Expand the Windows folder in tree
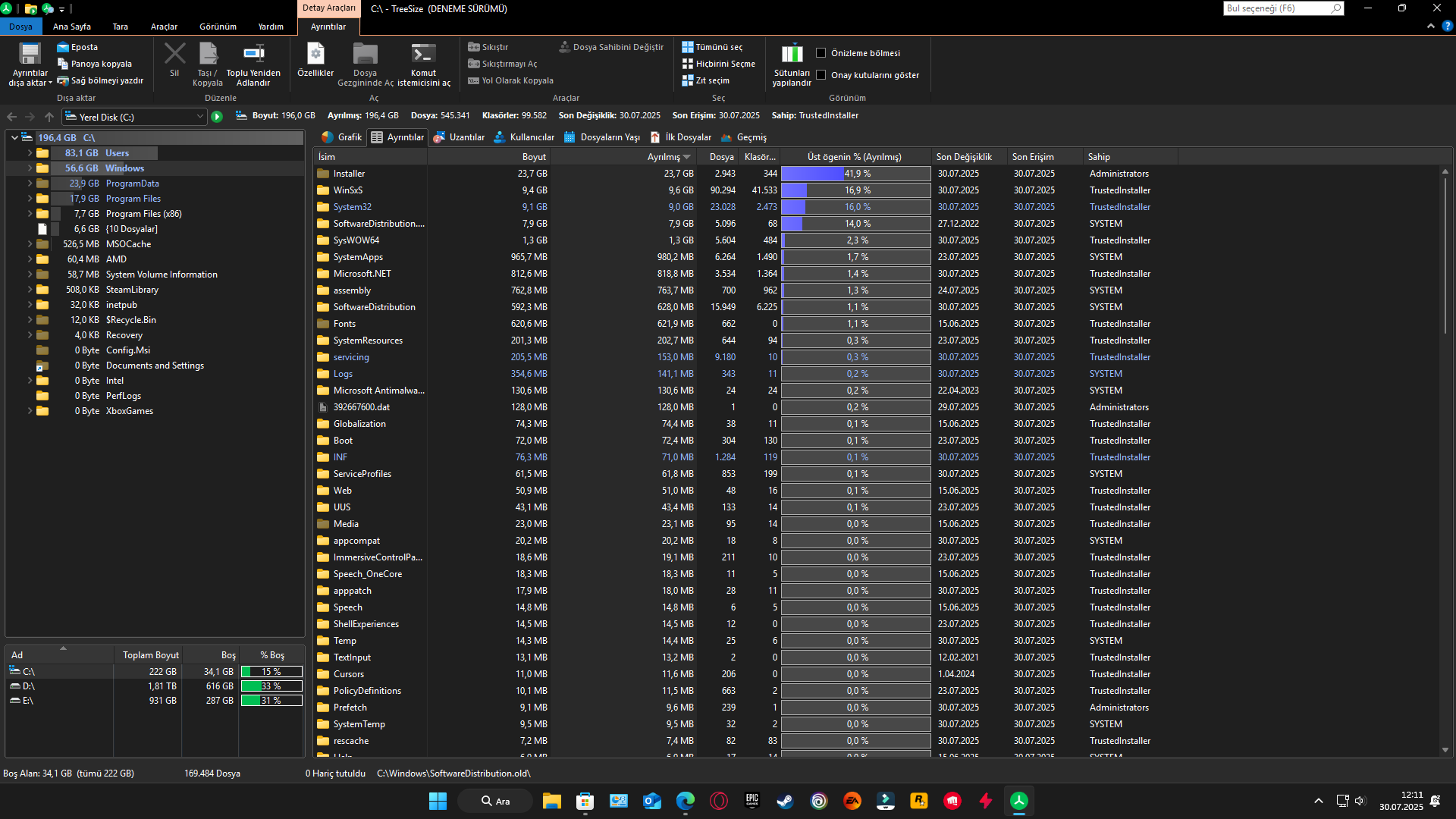Viewport: 1456px width, 819px height. point(30,168)
